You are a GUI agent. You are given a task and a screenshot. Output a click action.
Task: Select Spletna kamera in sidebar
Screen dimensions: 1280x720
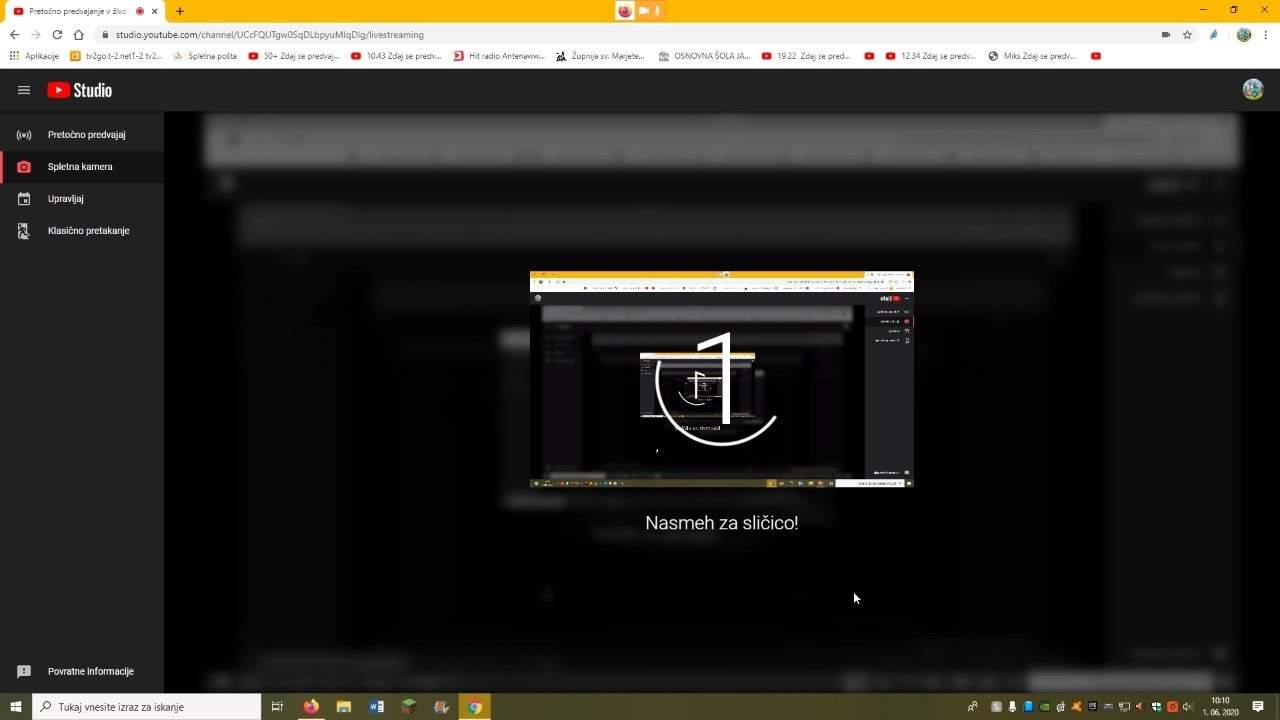82,167
